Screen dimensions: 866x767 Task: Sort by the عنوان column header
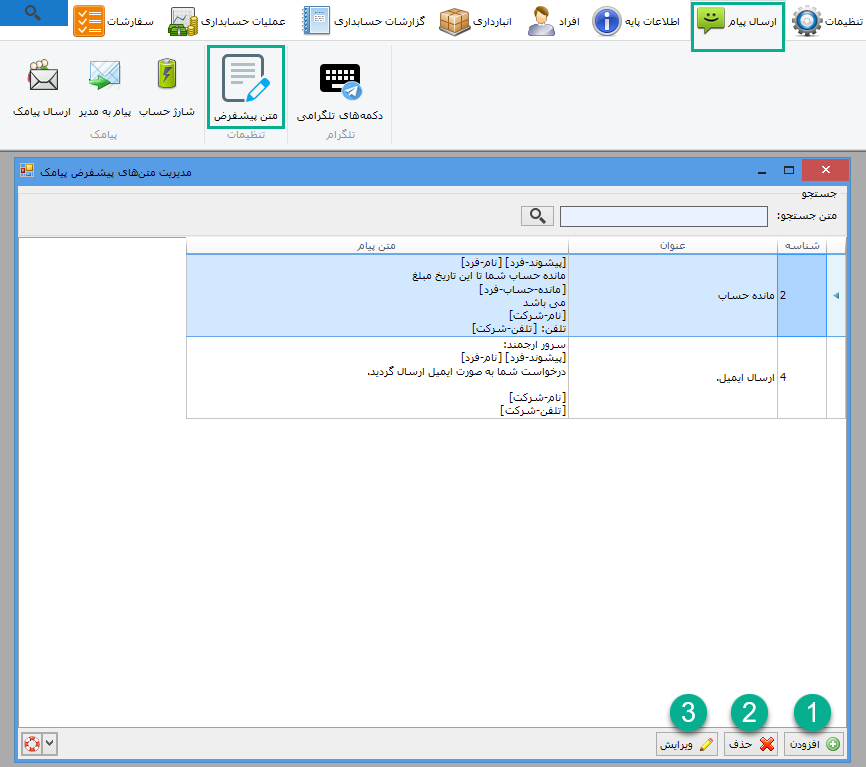click(x=673, y=246)
